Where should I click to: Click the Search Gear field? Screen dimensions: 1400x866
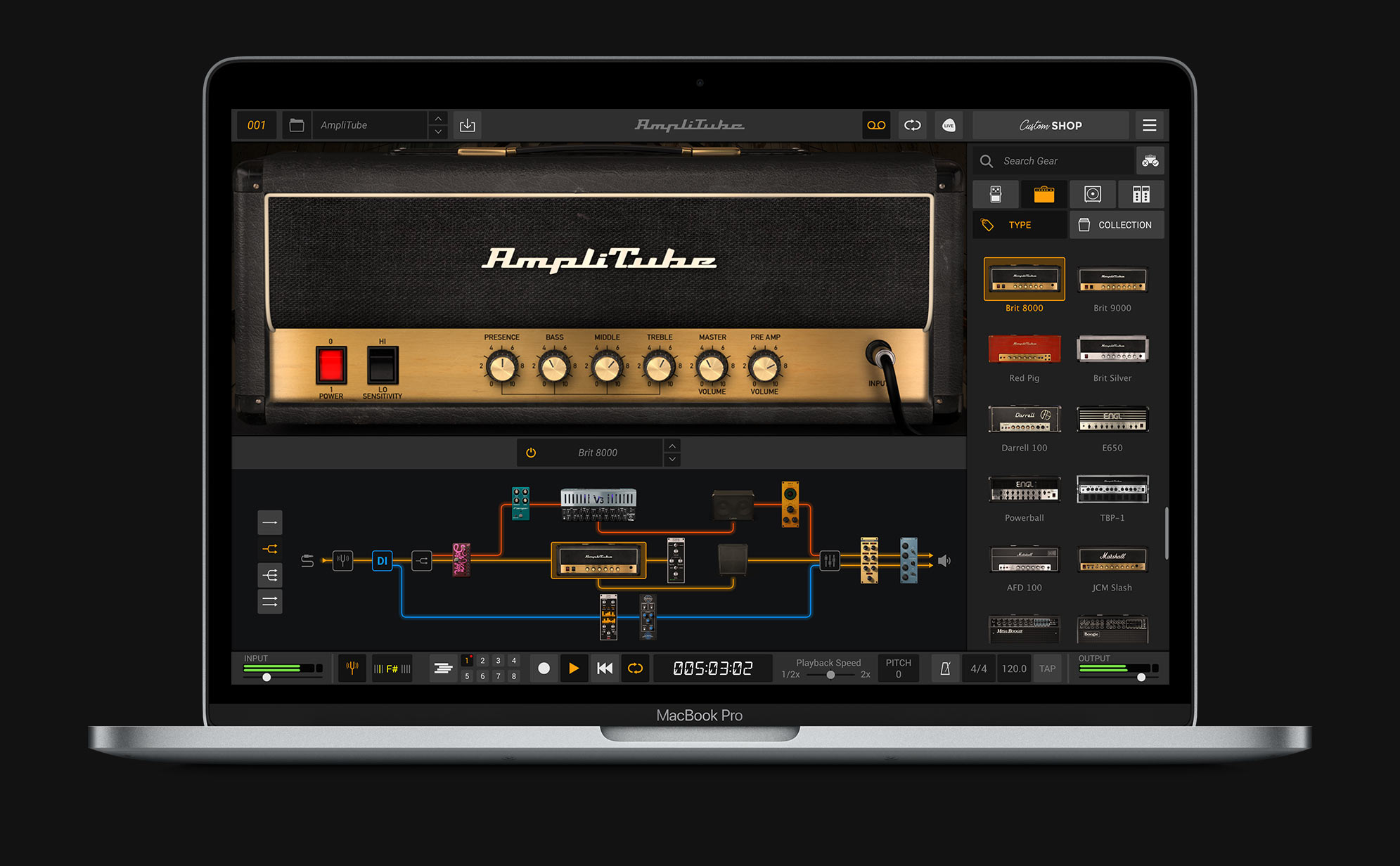pyautogui.click(x=1053, y=161)
